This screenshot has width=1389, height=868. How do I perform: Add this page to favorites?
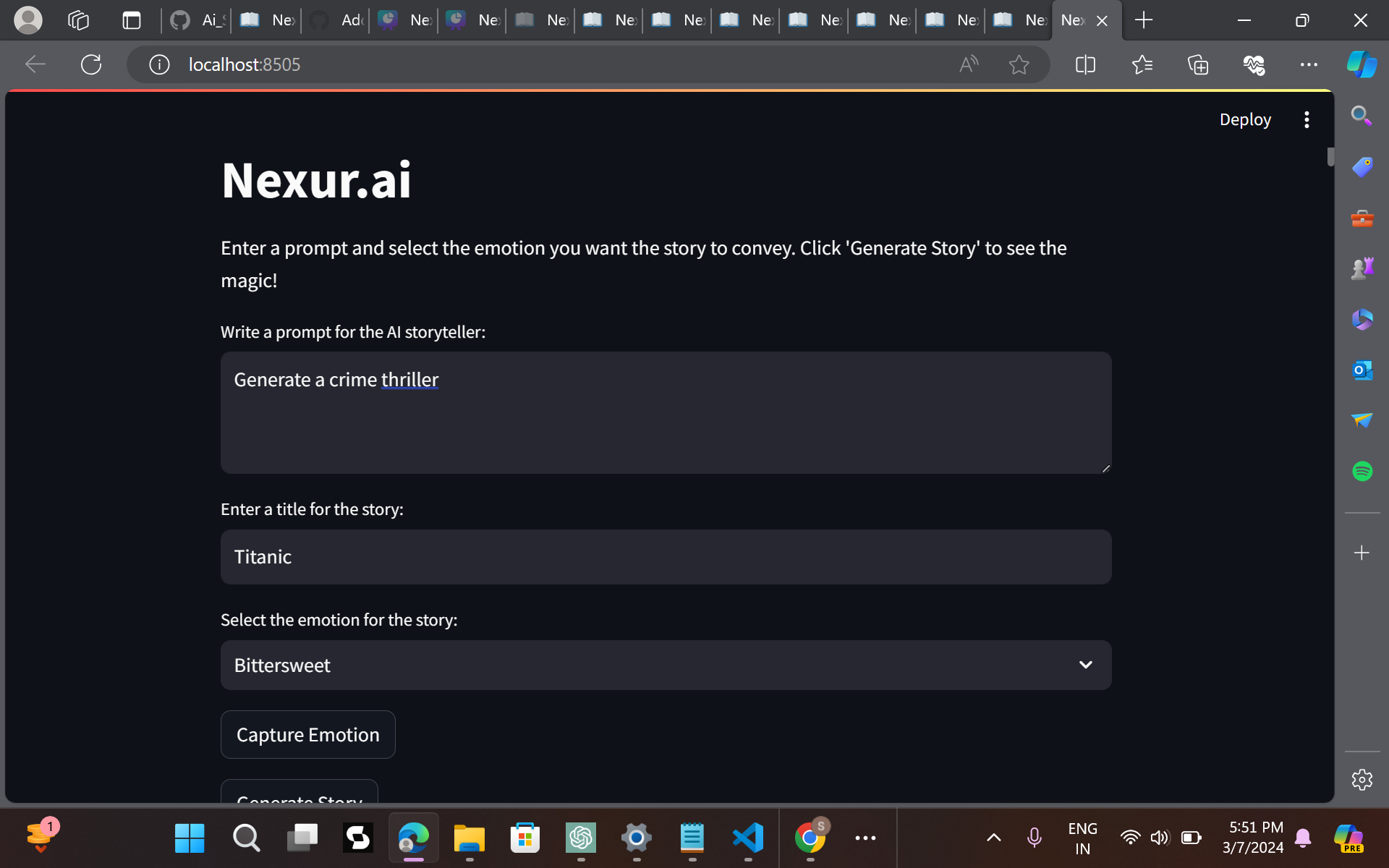1019,64
